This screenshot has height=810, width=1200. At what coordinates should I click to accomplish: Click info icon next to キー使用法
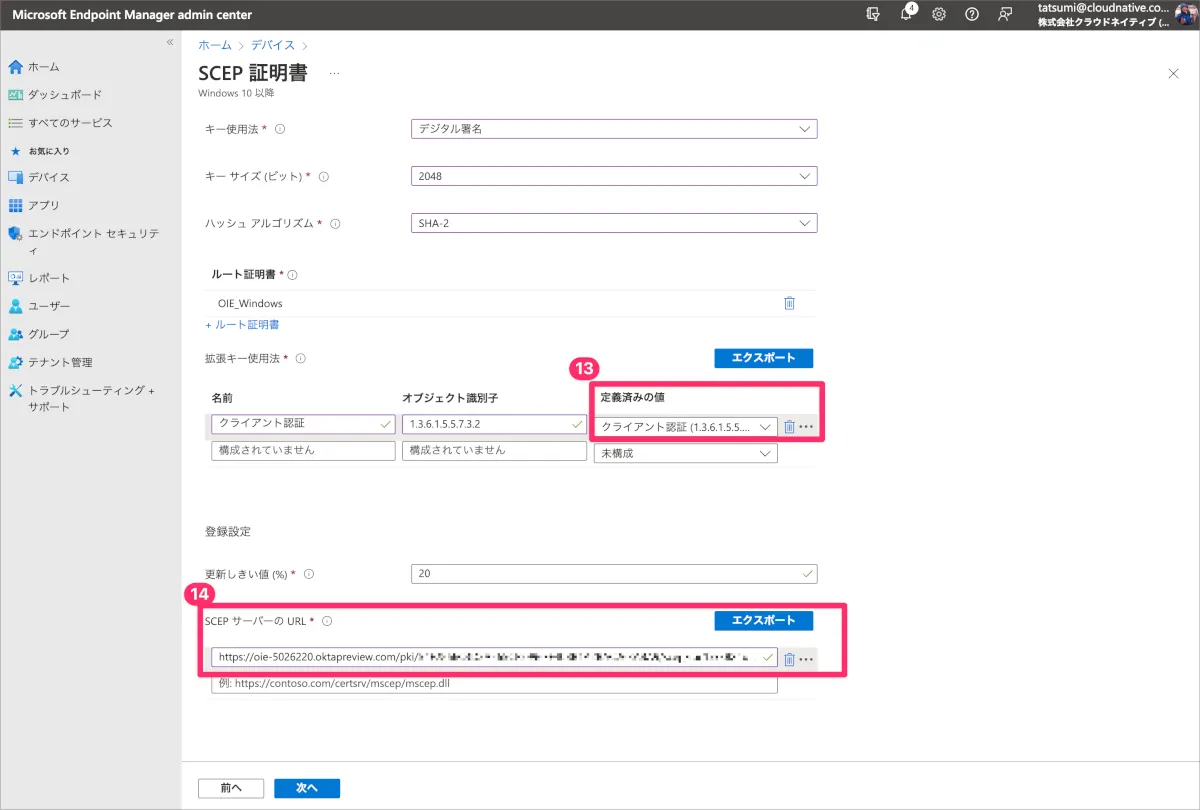coord(280,129)
